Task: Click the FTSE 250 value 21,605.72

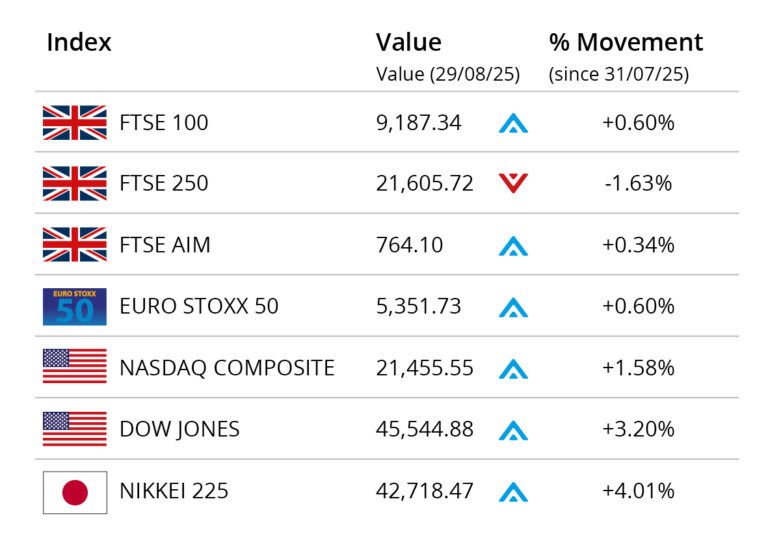Action: pyautogui.click(x=424, y=184)
